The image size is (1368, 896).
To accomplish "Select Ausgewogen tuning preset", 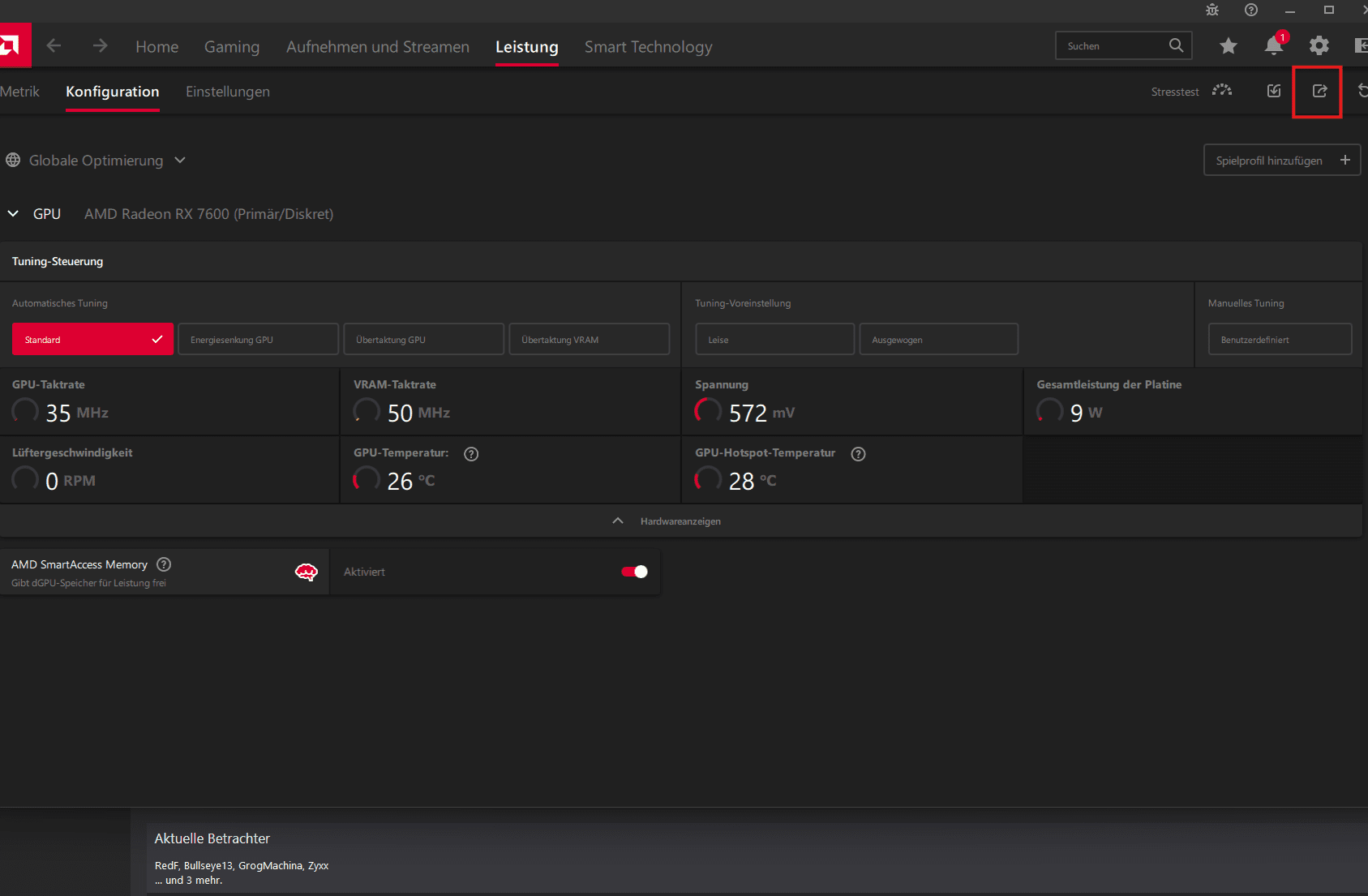I will (939, 339).
